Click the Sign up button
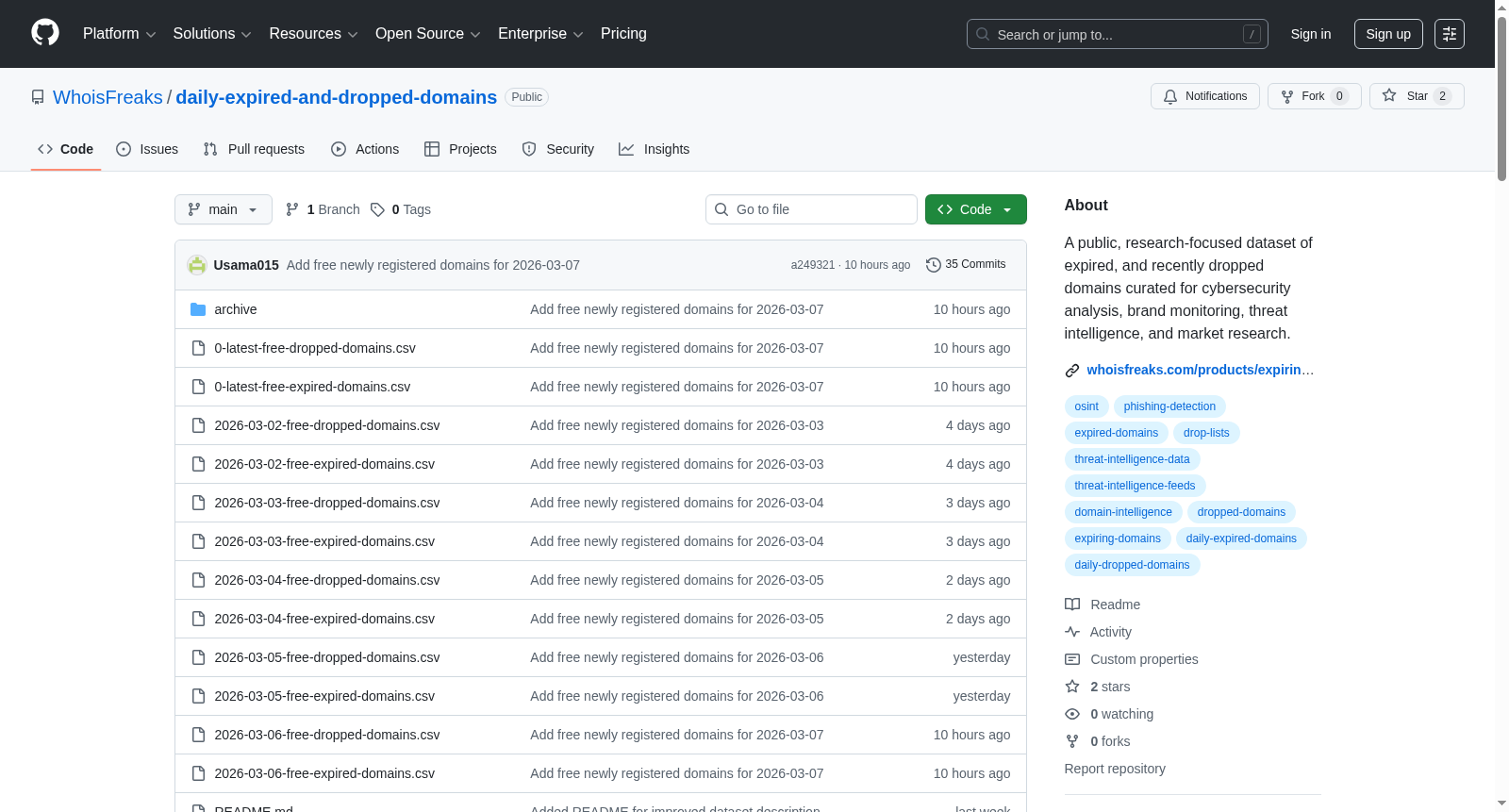This screenshot has height=812, width=1509. pyautogui.click(x=1388, y=34)
